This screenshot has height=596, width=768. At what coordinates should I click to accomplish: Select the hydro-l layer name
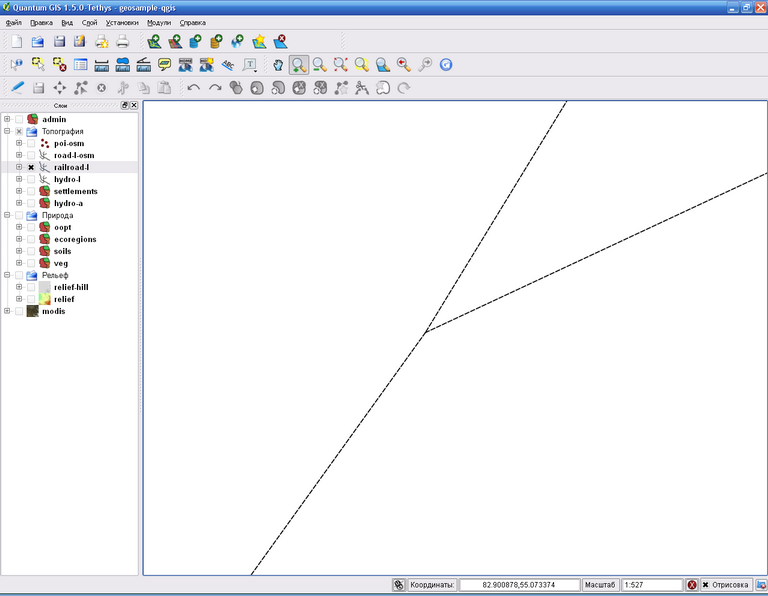(x=67, y=179)
